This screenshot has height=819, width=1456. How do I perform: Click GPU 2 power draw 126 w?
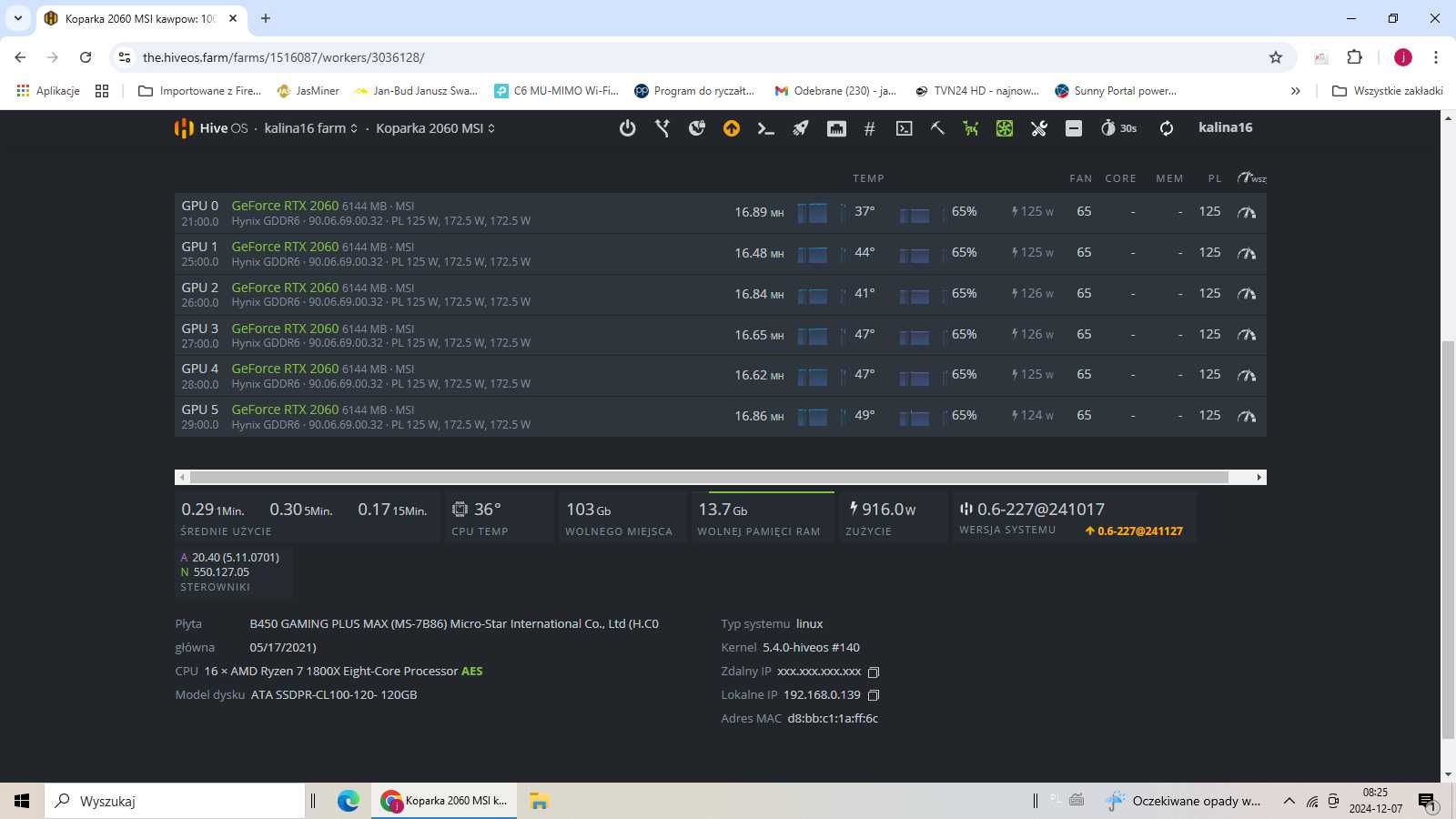[1033, 293]
